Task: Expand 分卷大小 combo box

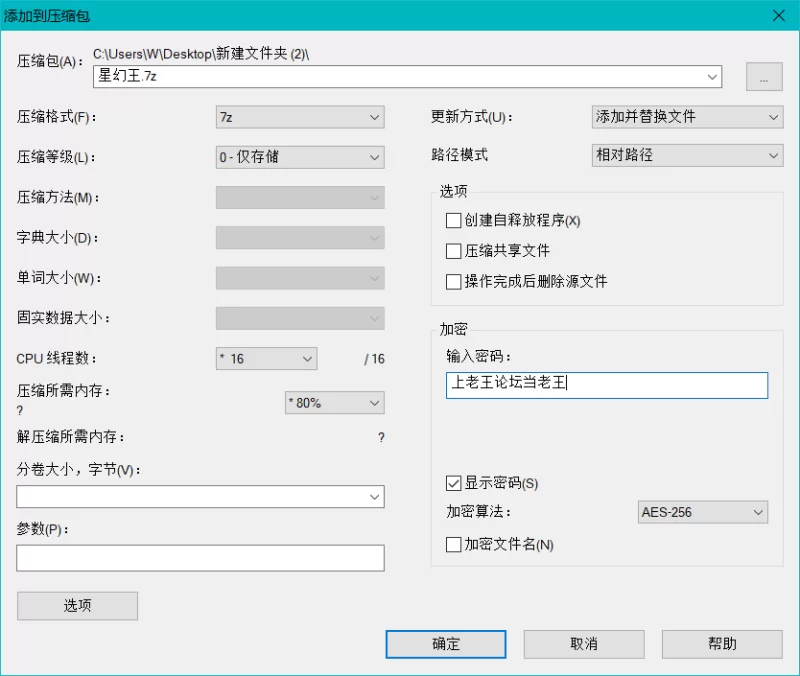Action: click(200, 496)
